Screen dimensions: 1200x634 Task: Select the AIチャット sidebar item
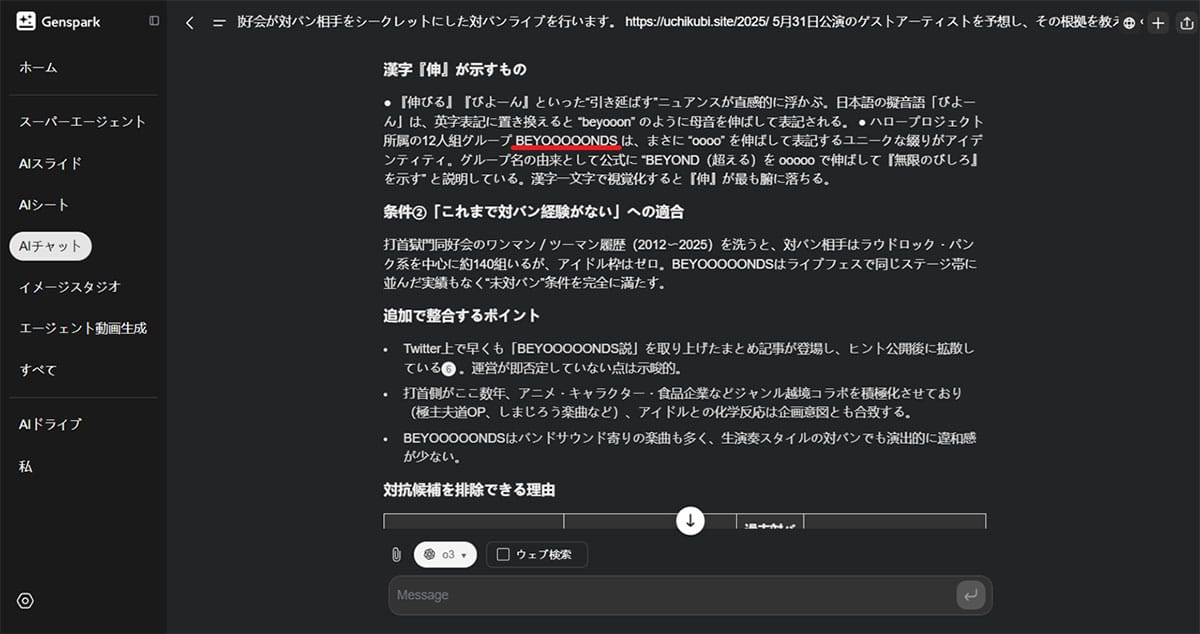(x=50, y=246)
